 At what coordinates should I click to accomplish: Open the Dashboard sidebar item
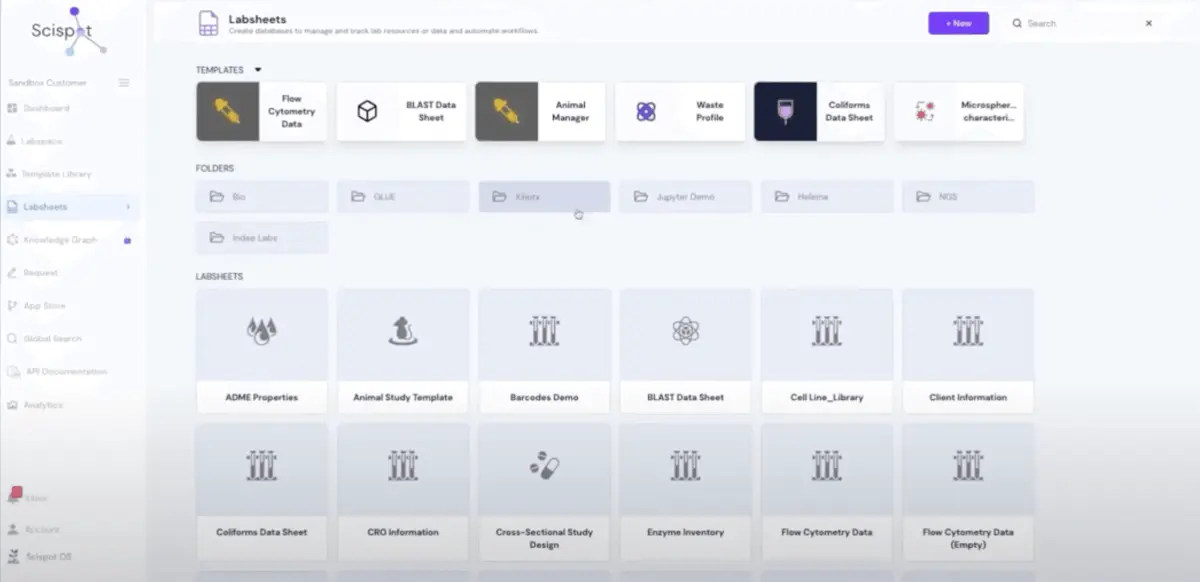pyautogui.click(x=38, y=108)
